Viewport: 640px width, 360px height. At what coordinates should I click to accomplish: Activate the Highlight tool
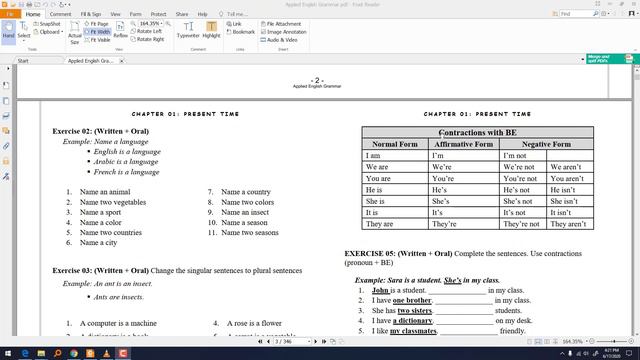click(x=211, y=30)
